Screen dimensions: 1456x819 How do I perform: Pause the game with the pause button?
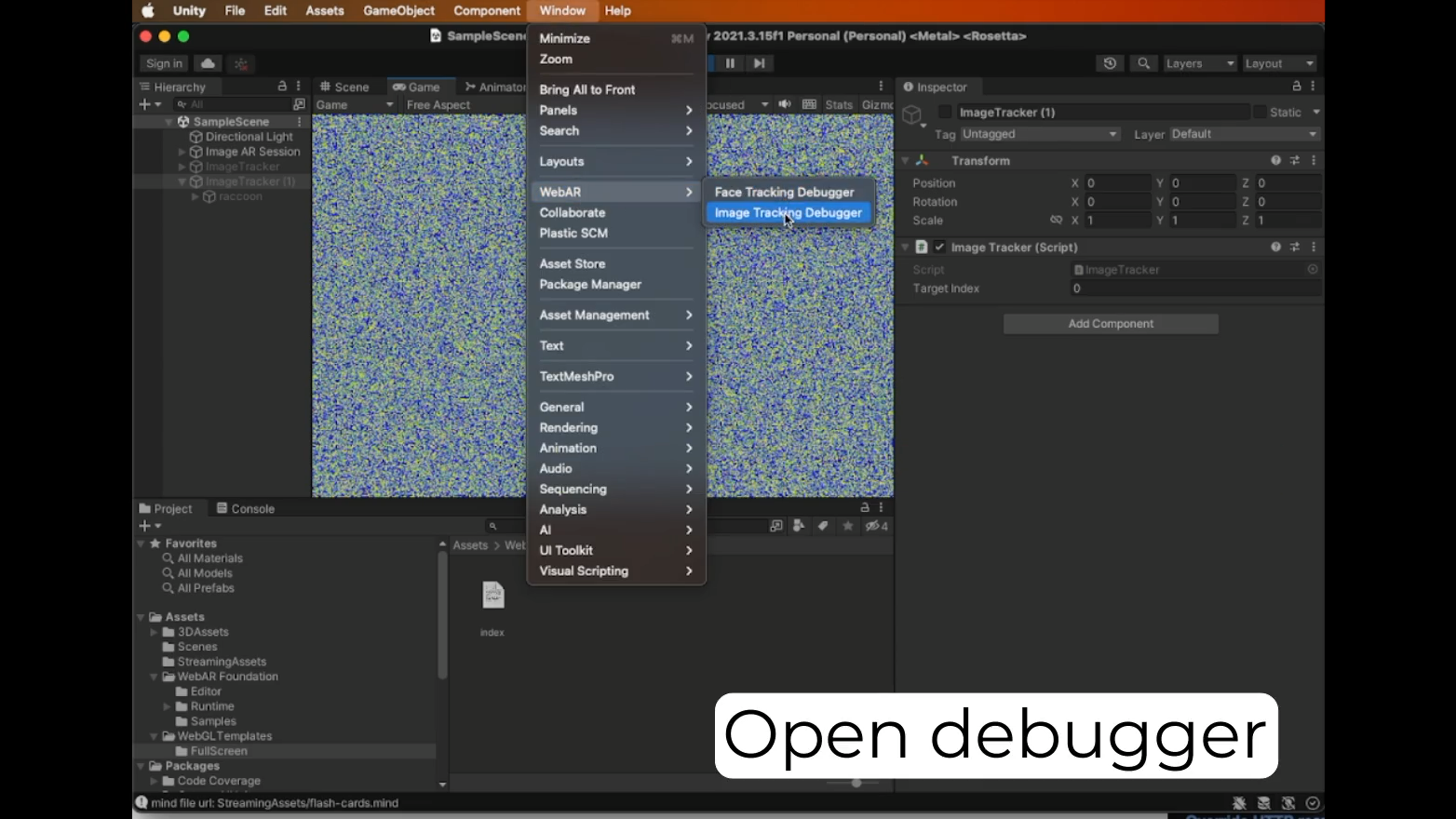click(x=730, y=63)
